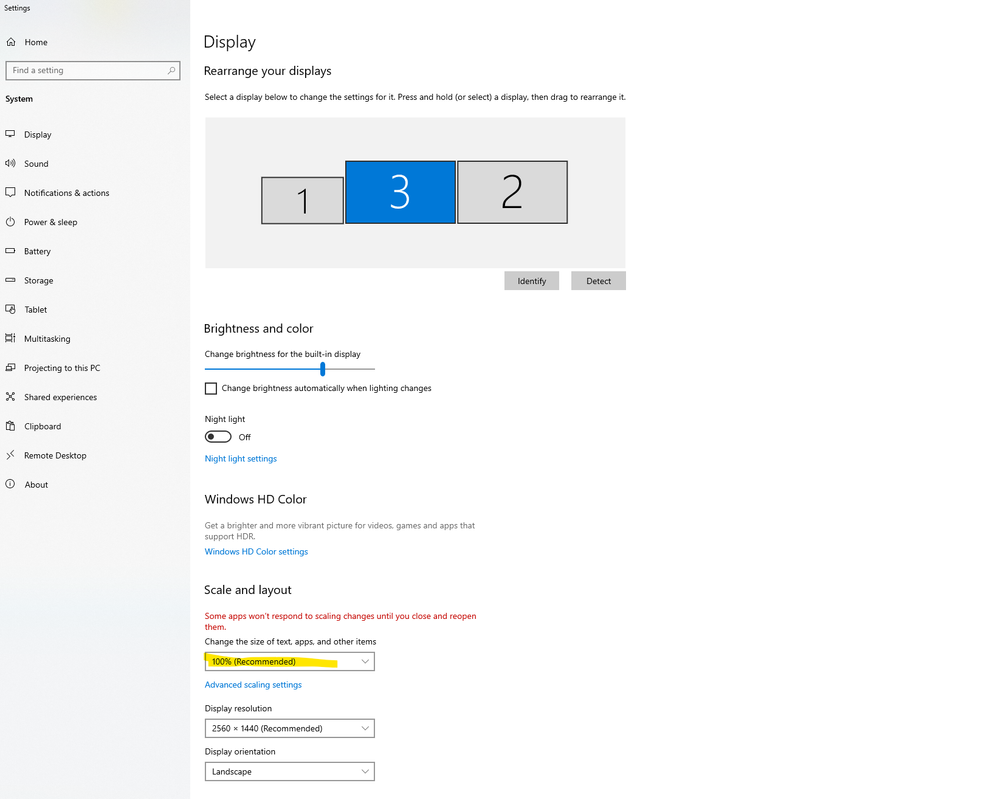Viewport: 998px width, 799px height.
Task: Open the scaling percentage dropdown
Action: point(290,661)
